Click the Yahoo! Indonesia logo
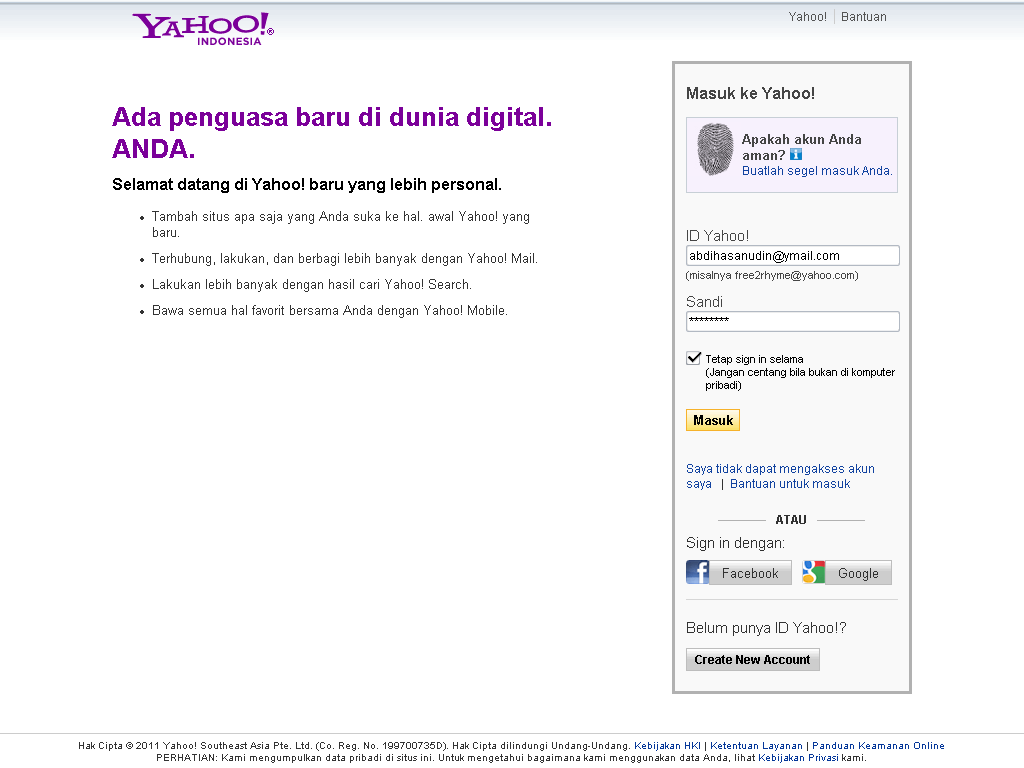The width and height of the screenshot is (1024, 768). (203, 29)
